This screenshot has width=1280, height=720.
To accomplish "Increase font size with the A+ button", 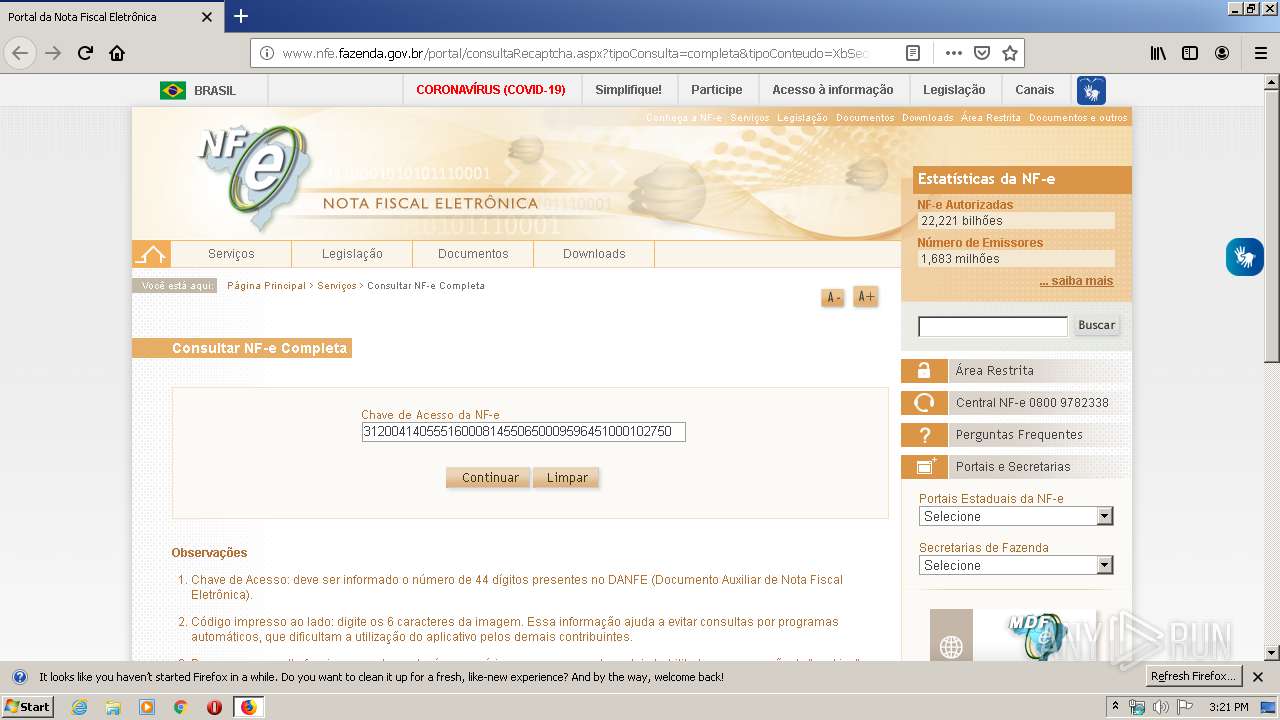I will coord(866,296).
